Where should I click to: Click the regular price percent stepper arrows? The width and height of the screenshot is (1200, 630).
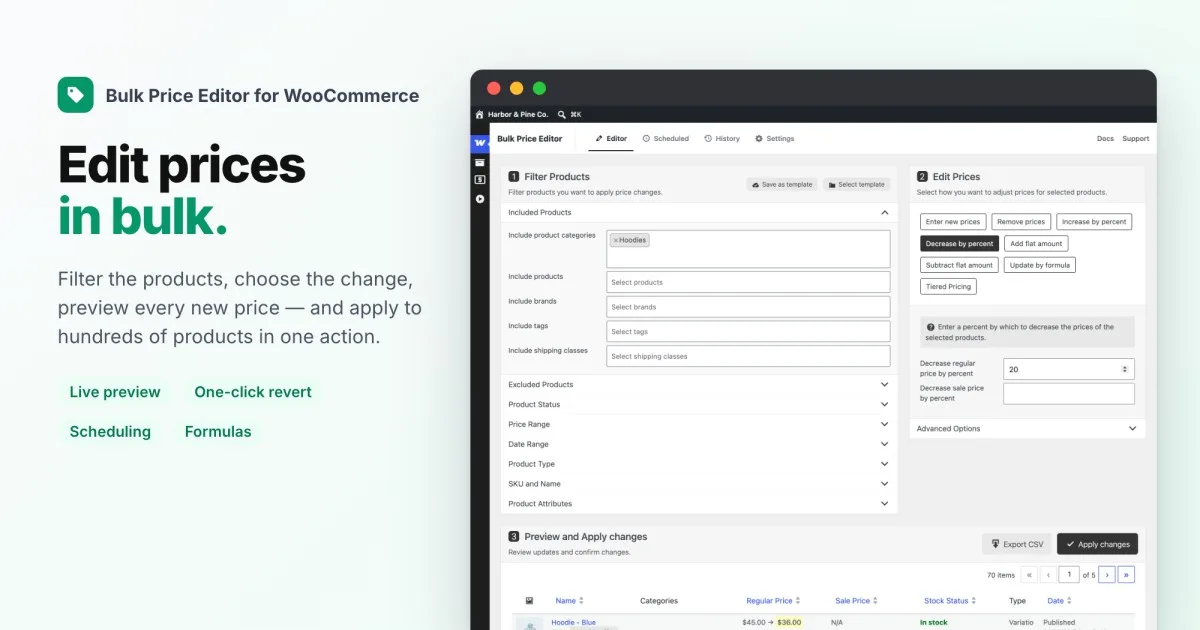click(x=1126, y=369)
